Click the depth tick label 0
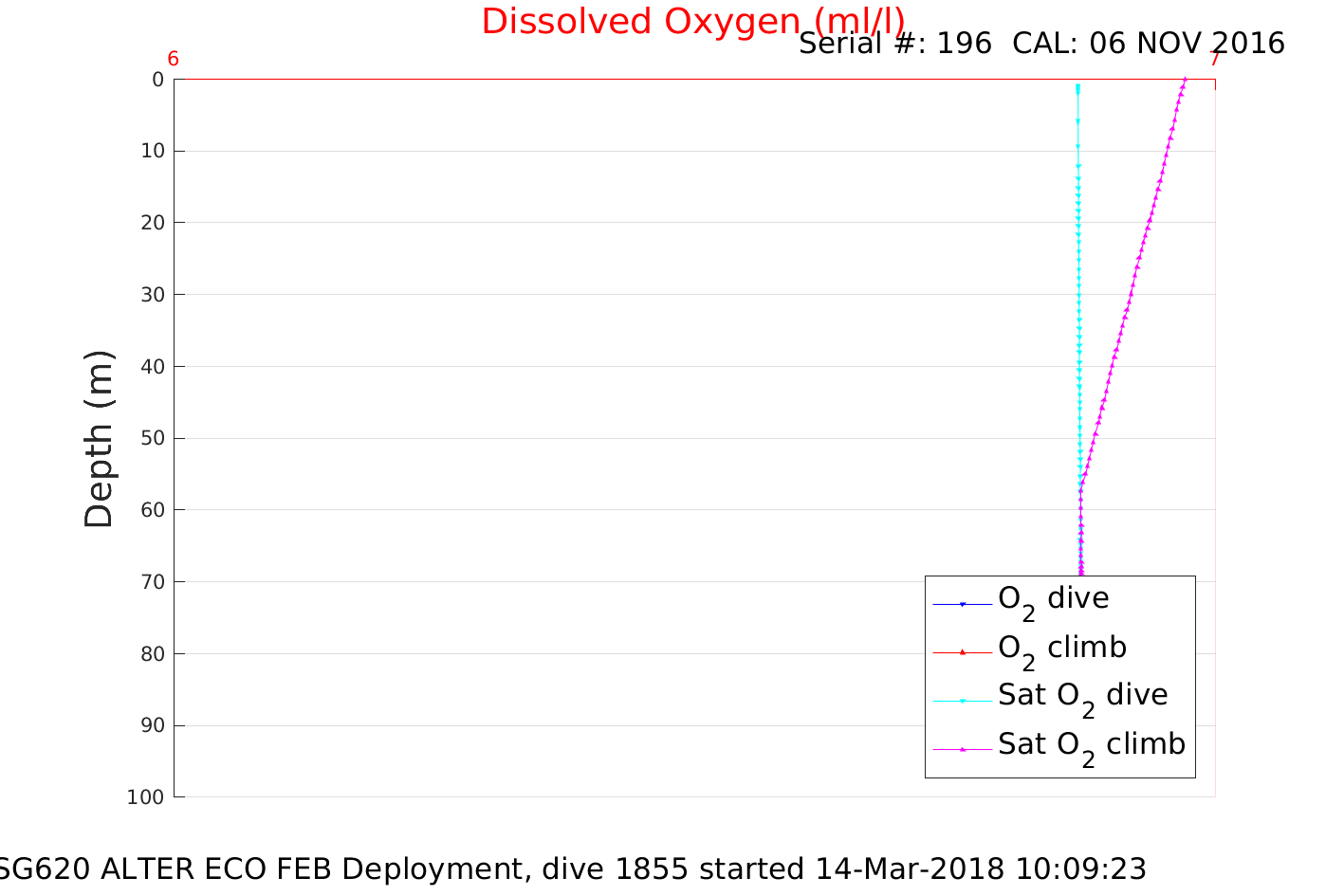This screenshot has width=1344, height=896. [157, 80]
